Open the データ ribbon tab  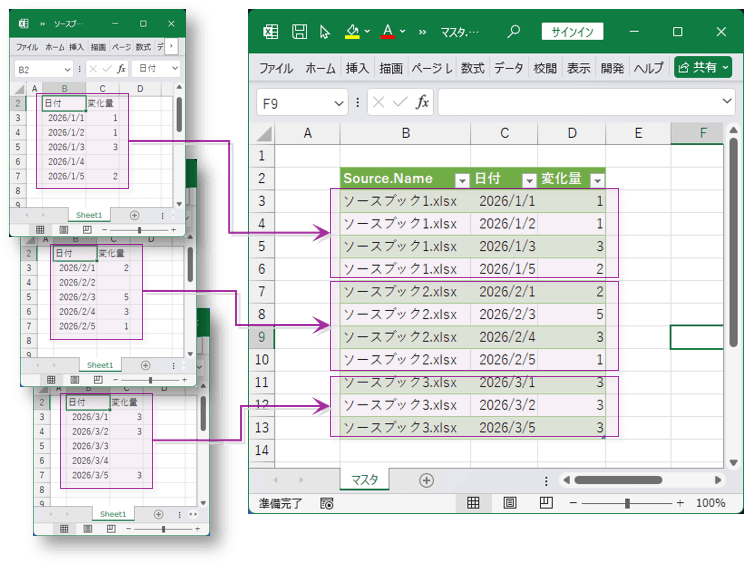(508, 68)
